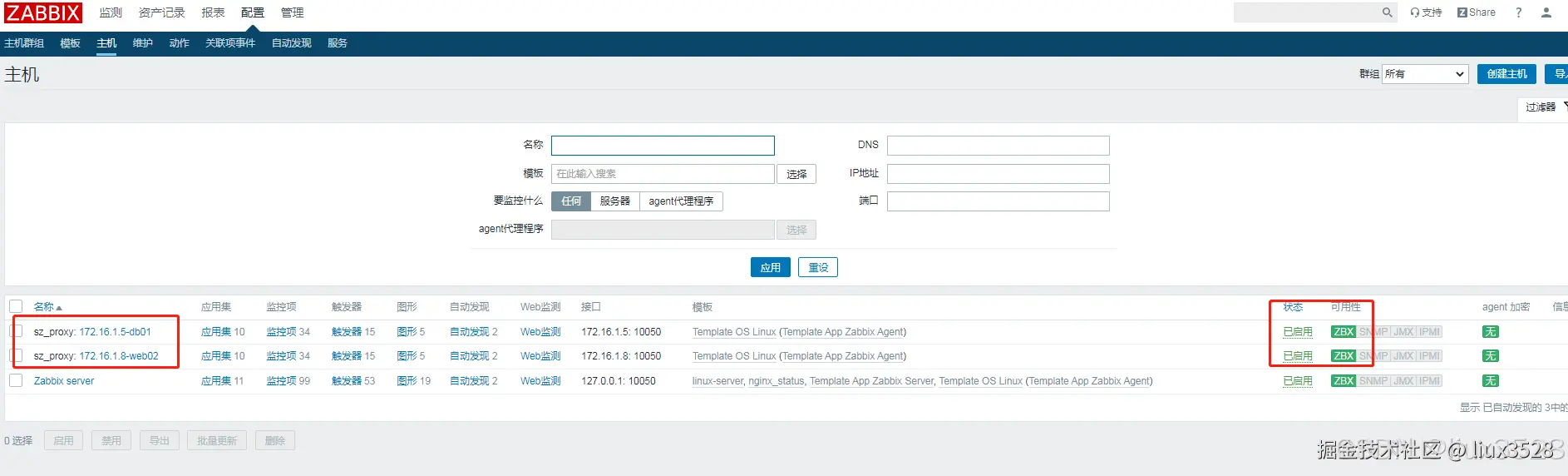Go to 模板 submenu
The width and height of the screenshot is (1568, 476).
tap(70, 43)
